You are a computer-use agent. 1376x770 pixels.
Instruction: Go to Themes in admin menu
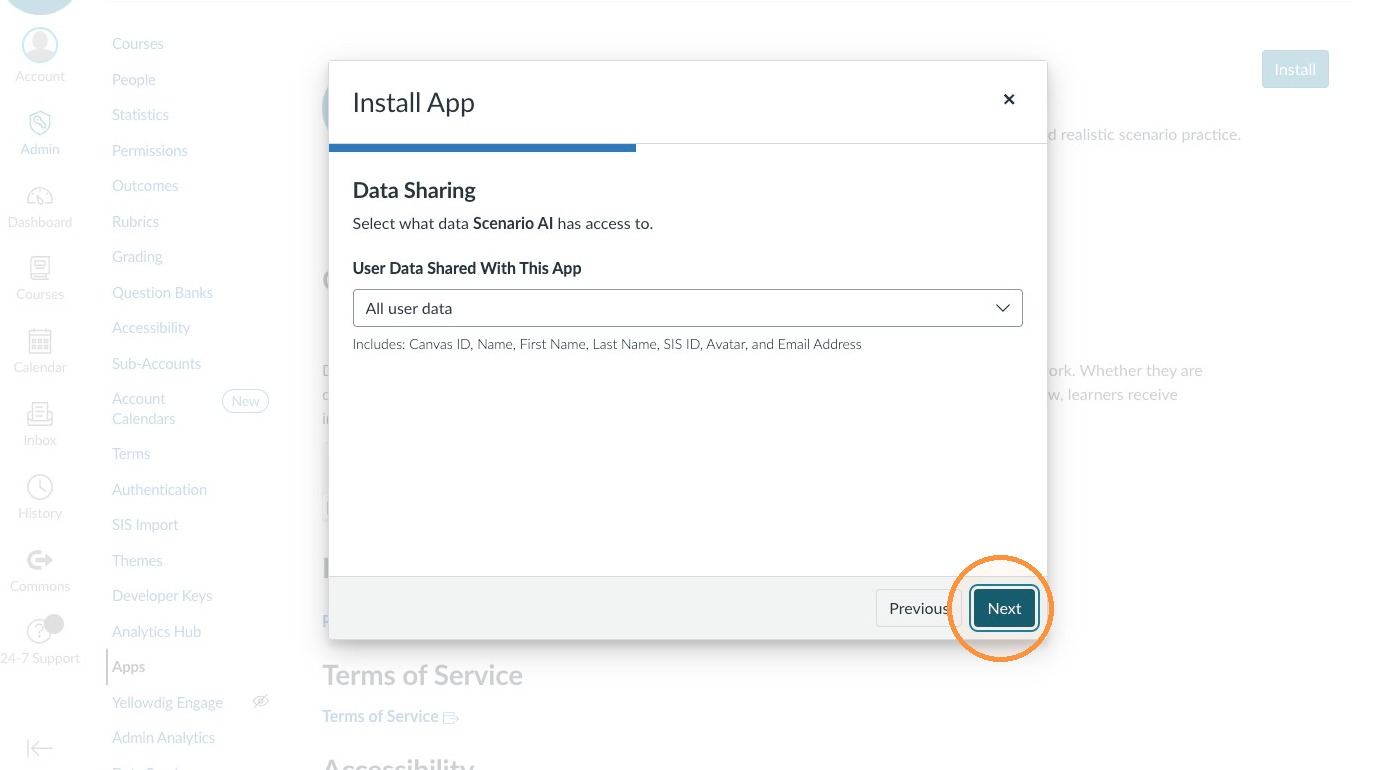point(137,561)
